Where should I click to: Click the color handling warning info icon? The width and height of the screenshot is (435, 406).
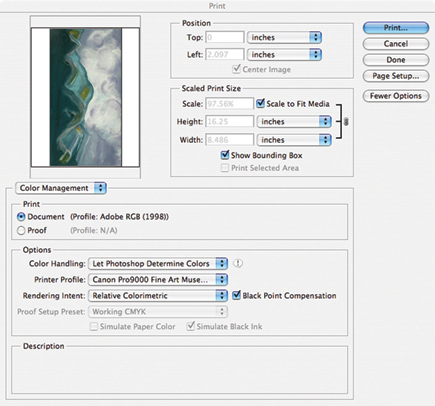(238, 263)
